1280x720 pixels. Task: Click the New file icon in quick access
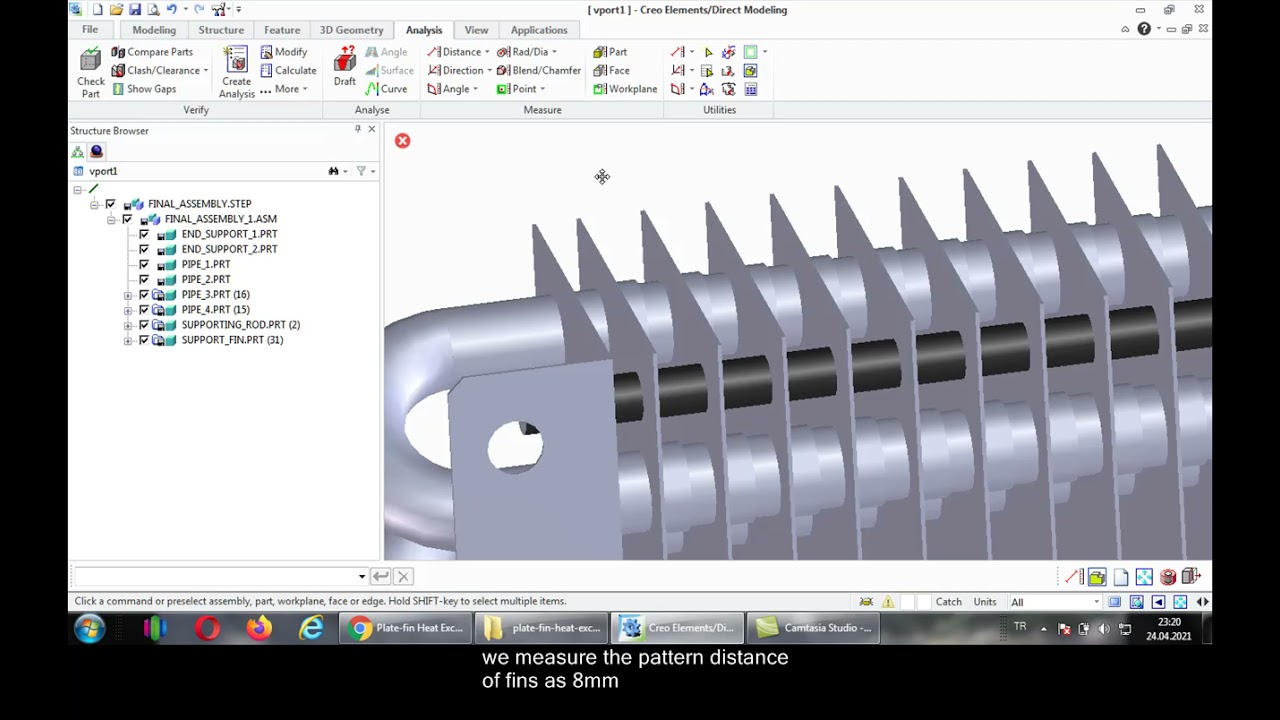point(97,10)
